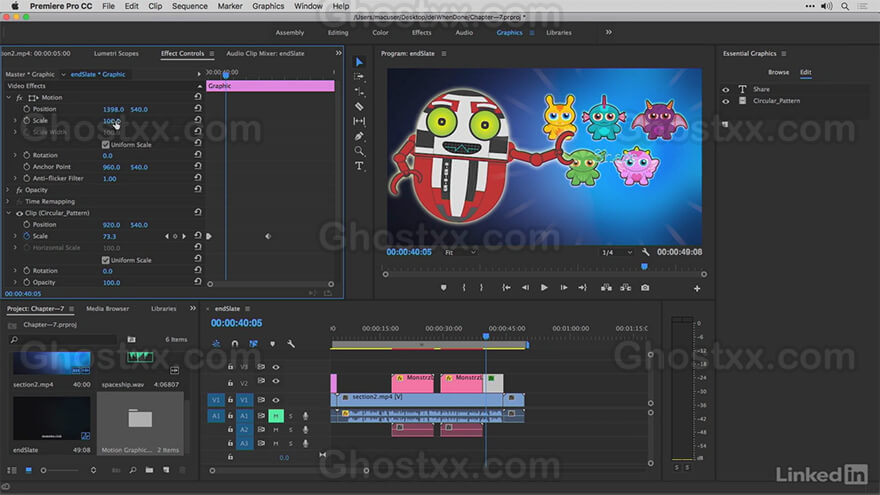Open the Fit zoom level dropdown
The width and height of the screenshot is (880, 495).
(460, 253)
